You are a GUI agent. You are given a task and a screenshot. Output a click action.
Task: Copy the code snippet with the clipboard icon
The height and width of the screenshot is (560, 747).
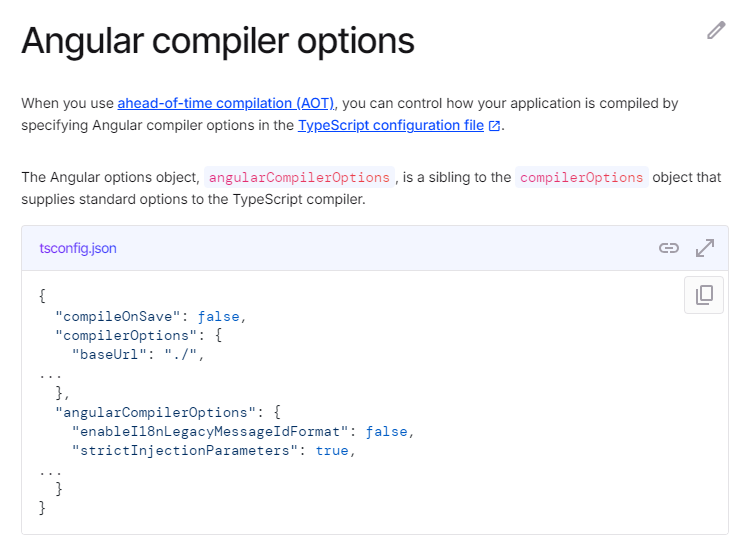tap(704, 295)
